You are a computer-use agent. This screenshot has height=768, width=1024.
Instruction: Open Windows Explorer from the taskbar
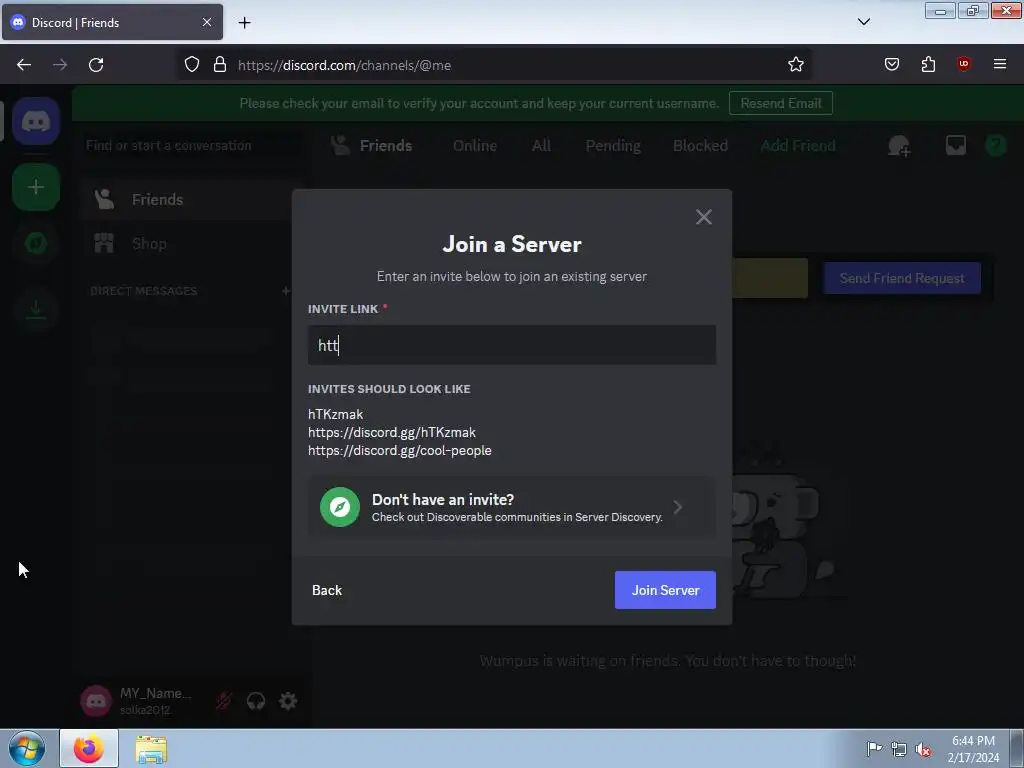pos(151,749)
